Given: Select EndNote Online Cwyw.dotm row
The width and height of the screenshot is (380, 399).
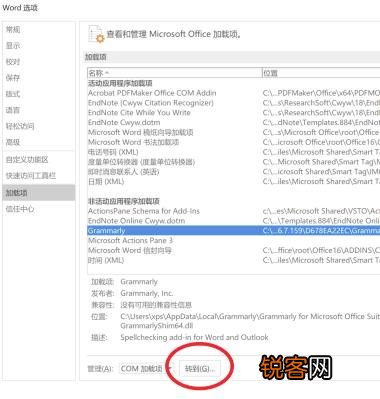Looking at the screenshot, I should (x=234, y=221).
